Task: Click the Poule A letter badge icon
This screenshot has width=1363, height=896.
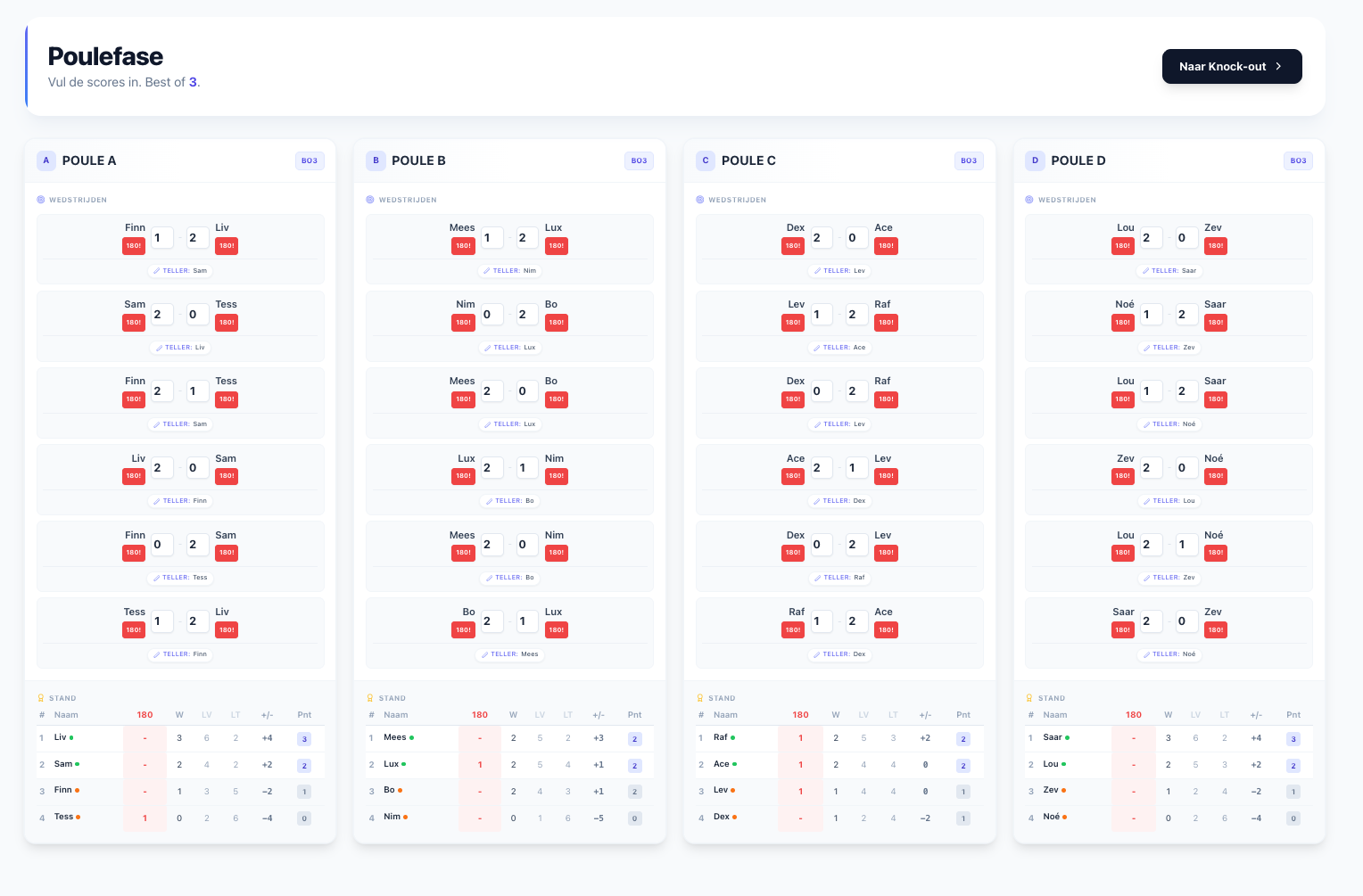Action: click(x=46, y=160)
